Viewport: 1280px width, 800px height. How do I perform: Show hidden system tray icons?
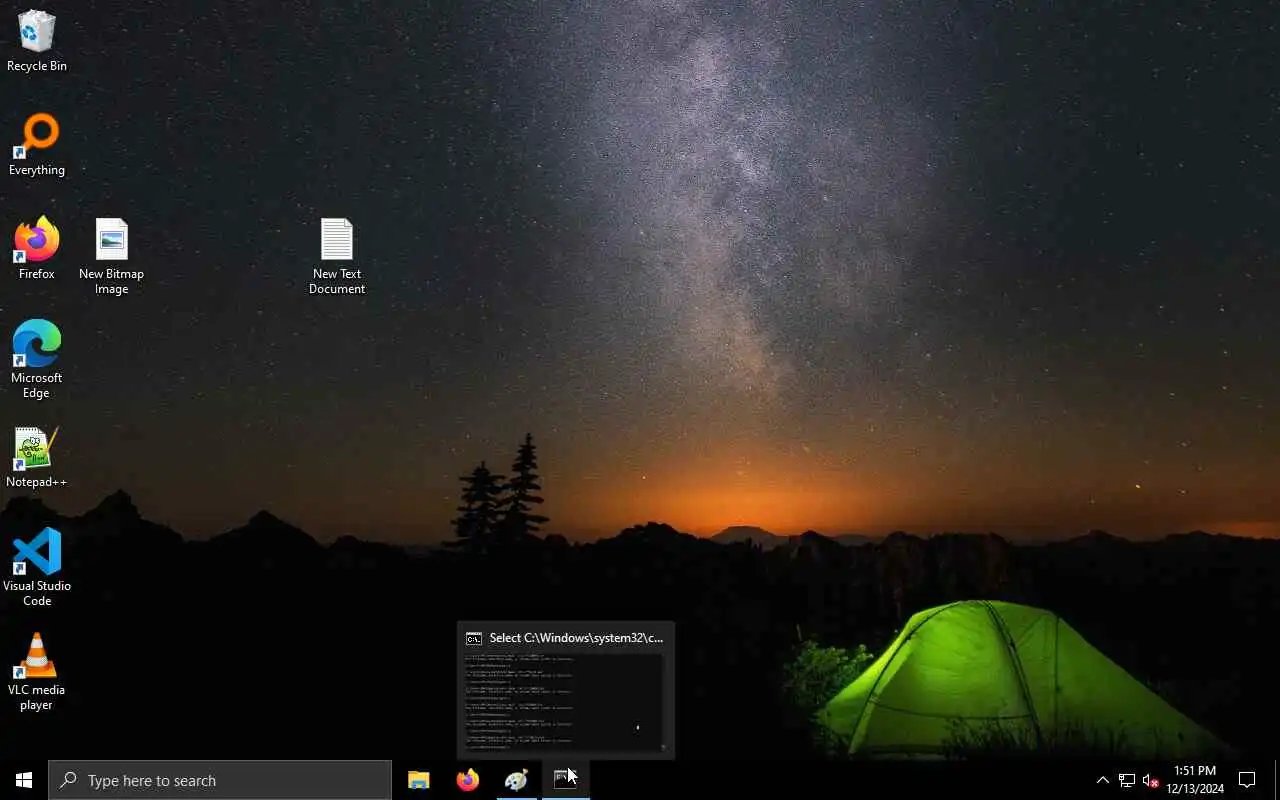click(x=1103, y=780)
